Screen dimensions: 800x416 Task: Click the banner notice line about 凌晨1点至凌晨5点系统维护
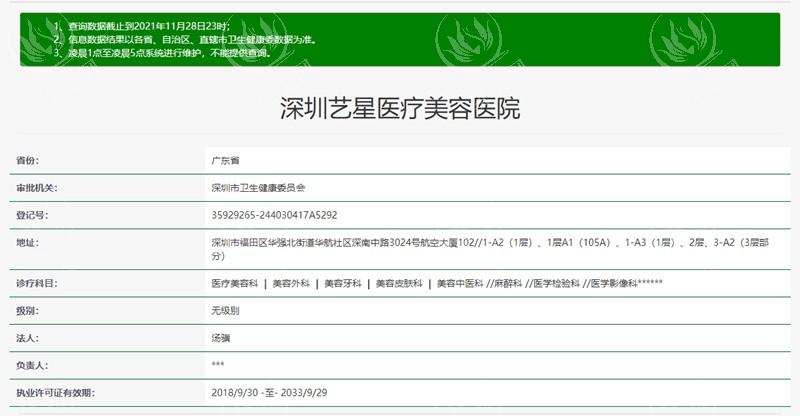pos(163,53)
